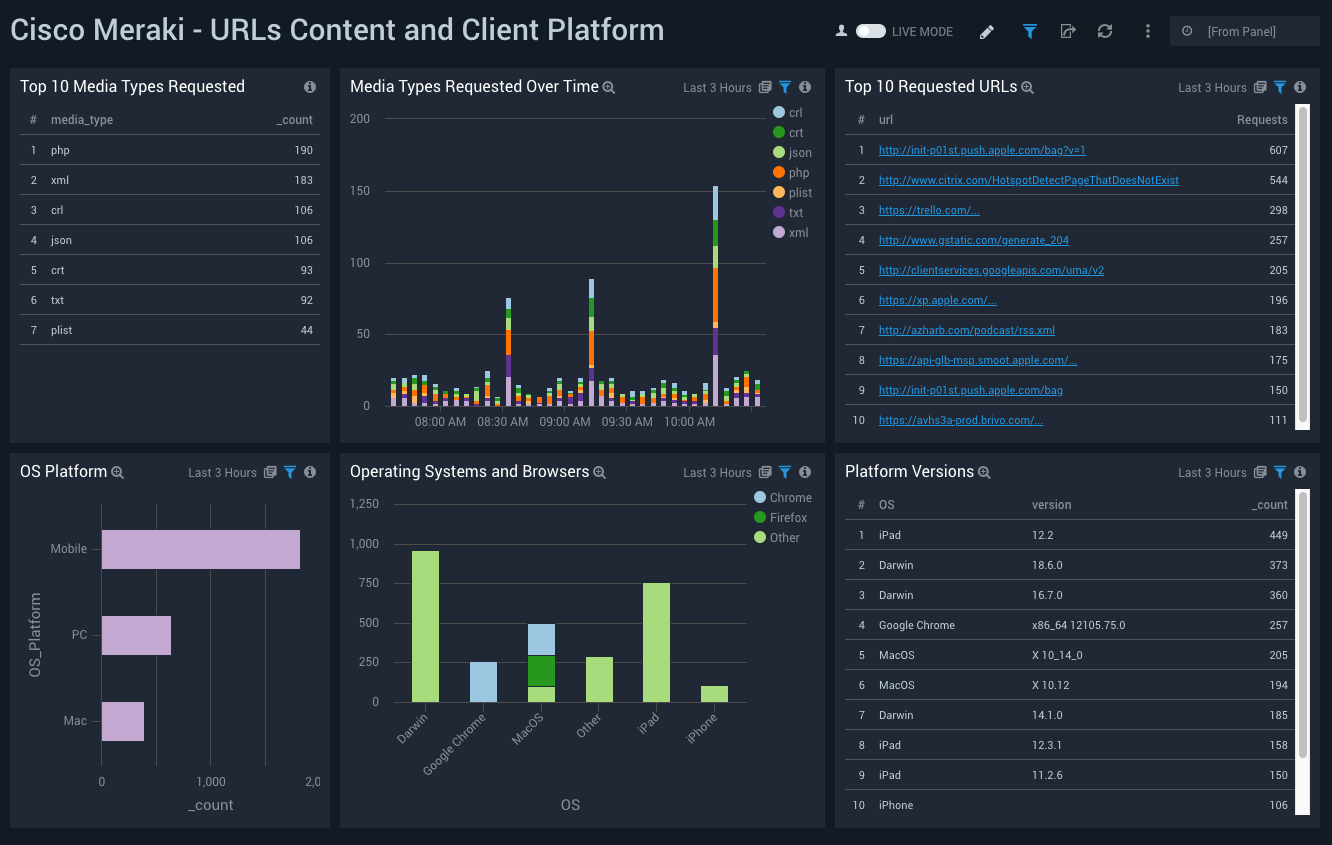Open the [From Panel] time range selector
1332x845 pixels.
(1244, 31)
